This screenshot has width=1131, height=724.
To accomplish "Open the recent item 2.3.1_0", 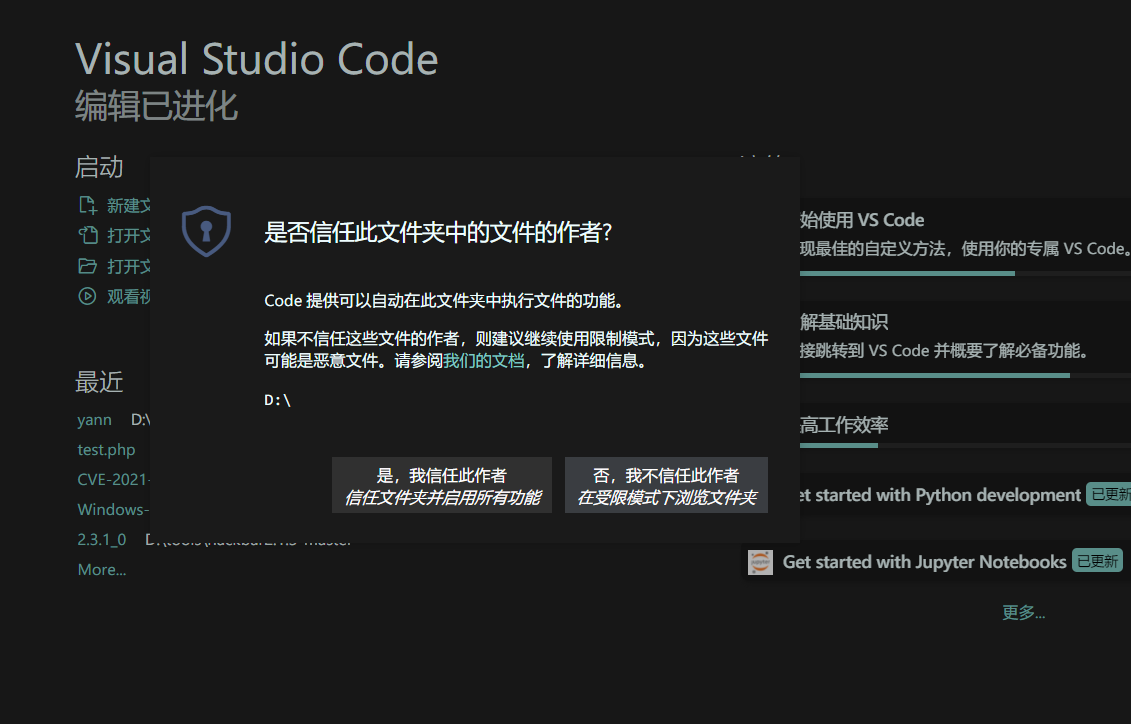I will tap(102, 539).
